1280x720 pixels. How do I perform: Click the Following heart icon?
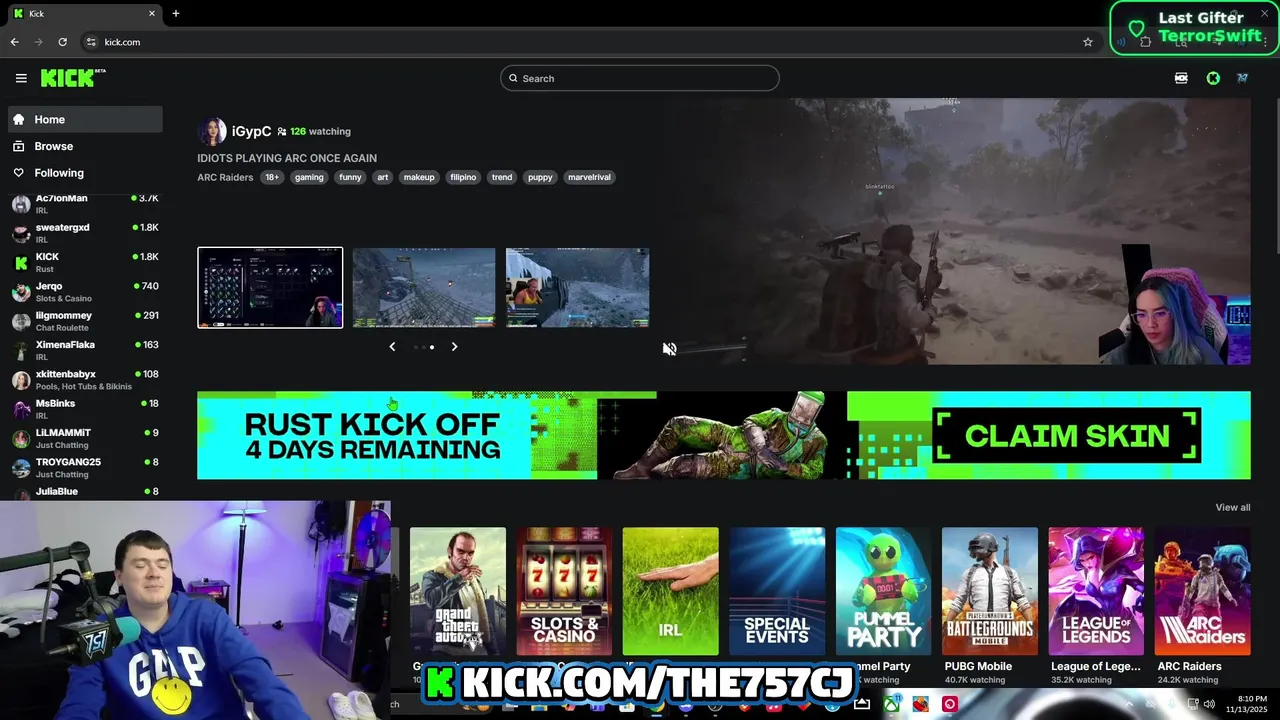19,173
